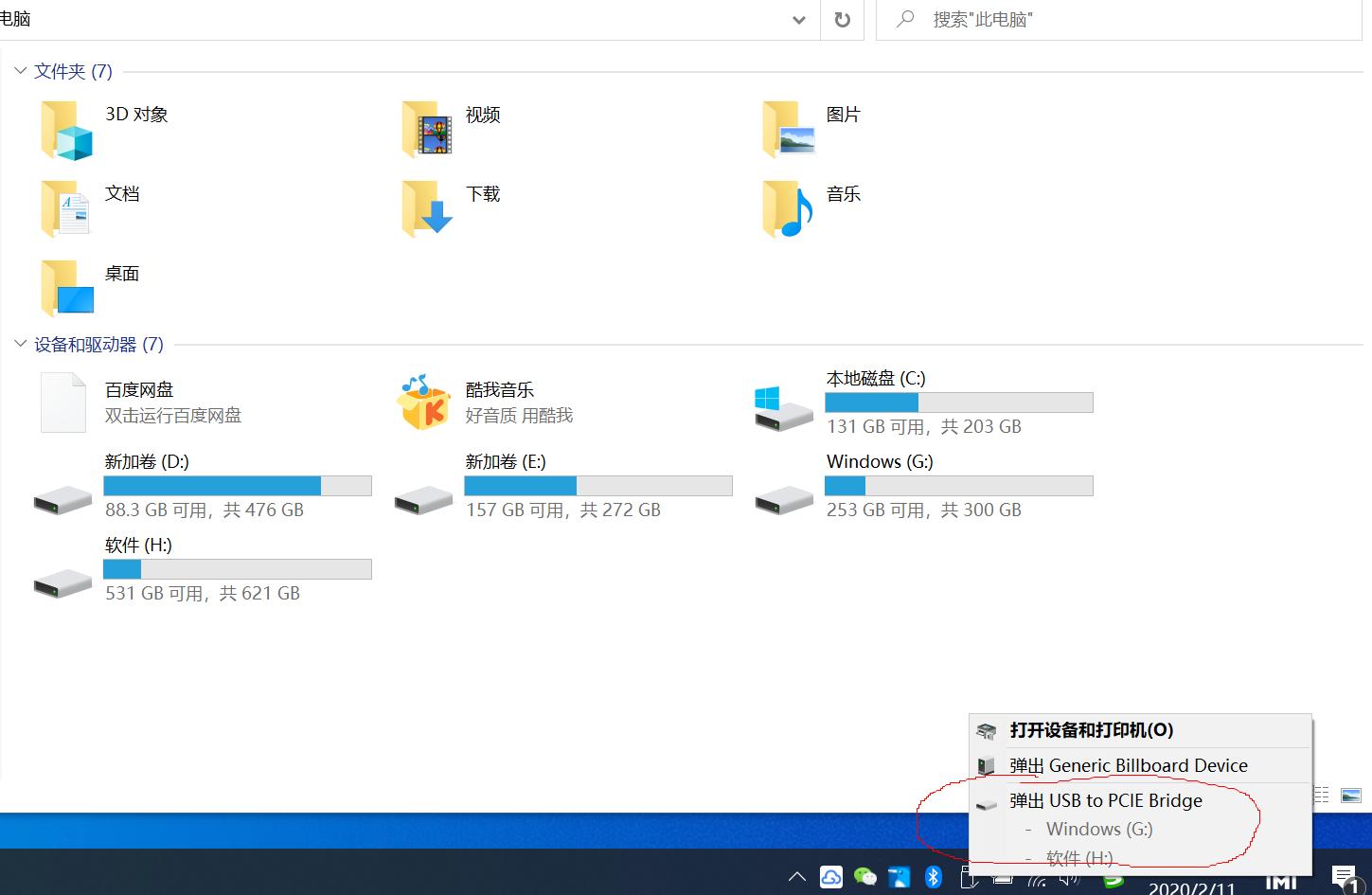The height and width of the screenshot is (895, 1372).
Task: Click the Bluetooth icon in the taskbar
Action: tap(933, 876)
